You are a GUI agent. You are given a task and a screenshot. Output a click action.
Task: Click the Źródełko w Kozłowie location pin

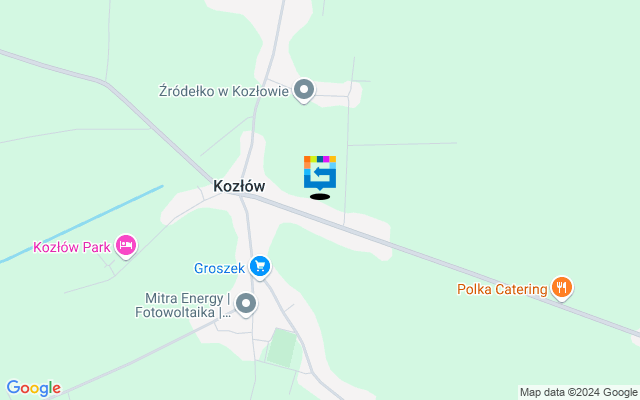(304, 90)
